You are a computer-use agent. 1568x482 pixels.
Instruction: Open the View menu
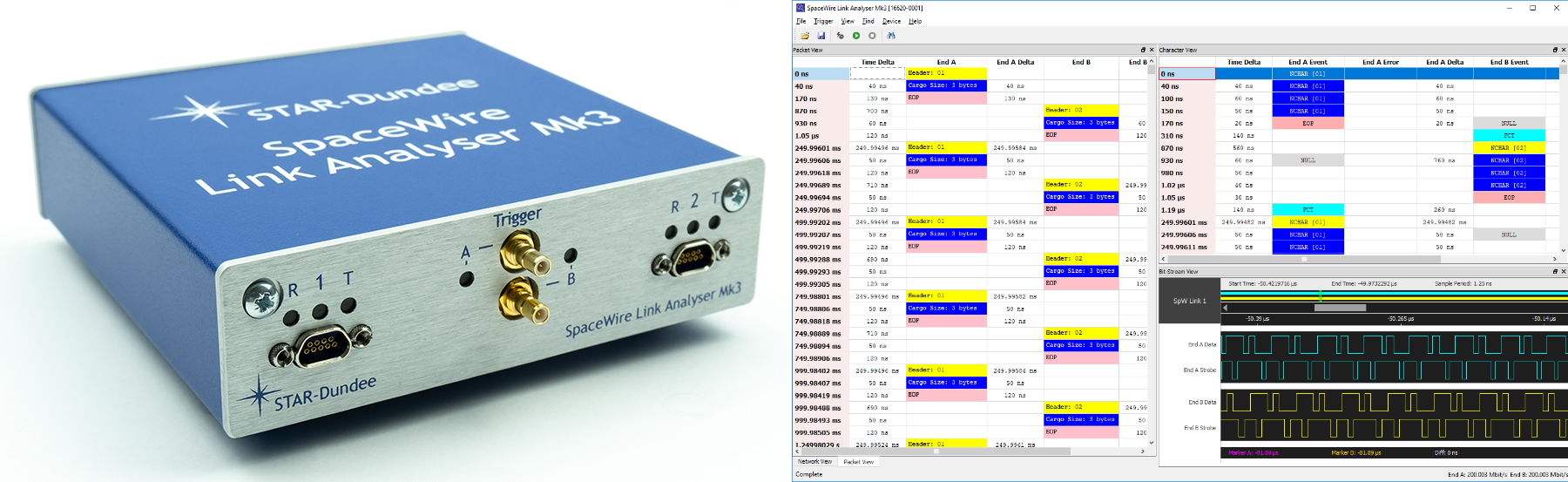pos(847,21)
